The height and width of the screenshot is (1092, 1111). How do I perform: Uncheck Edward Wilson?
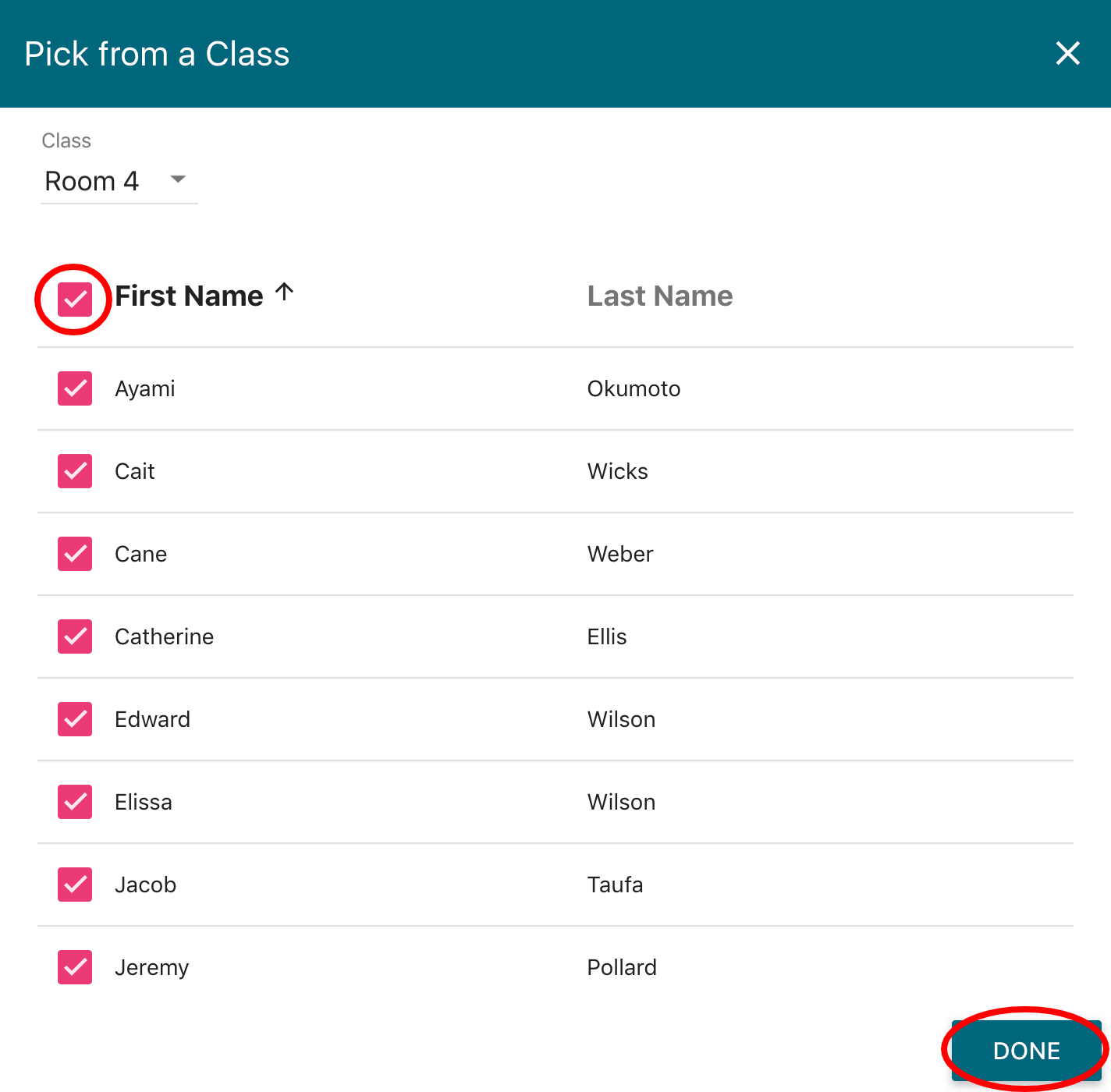[74, 718]
